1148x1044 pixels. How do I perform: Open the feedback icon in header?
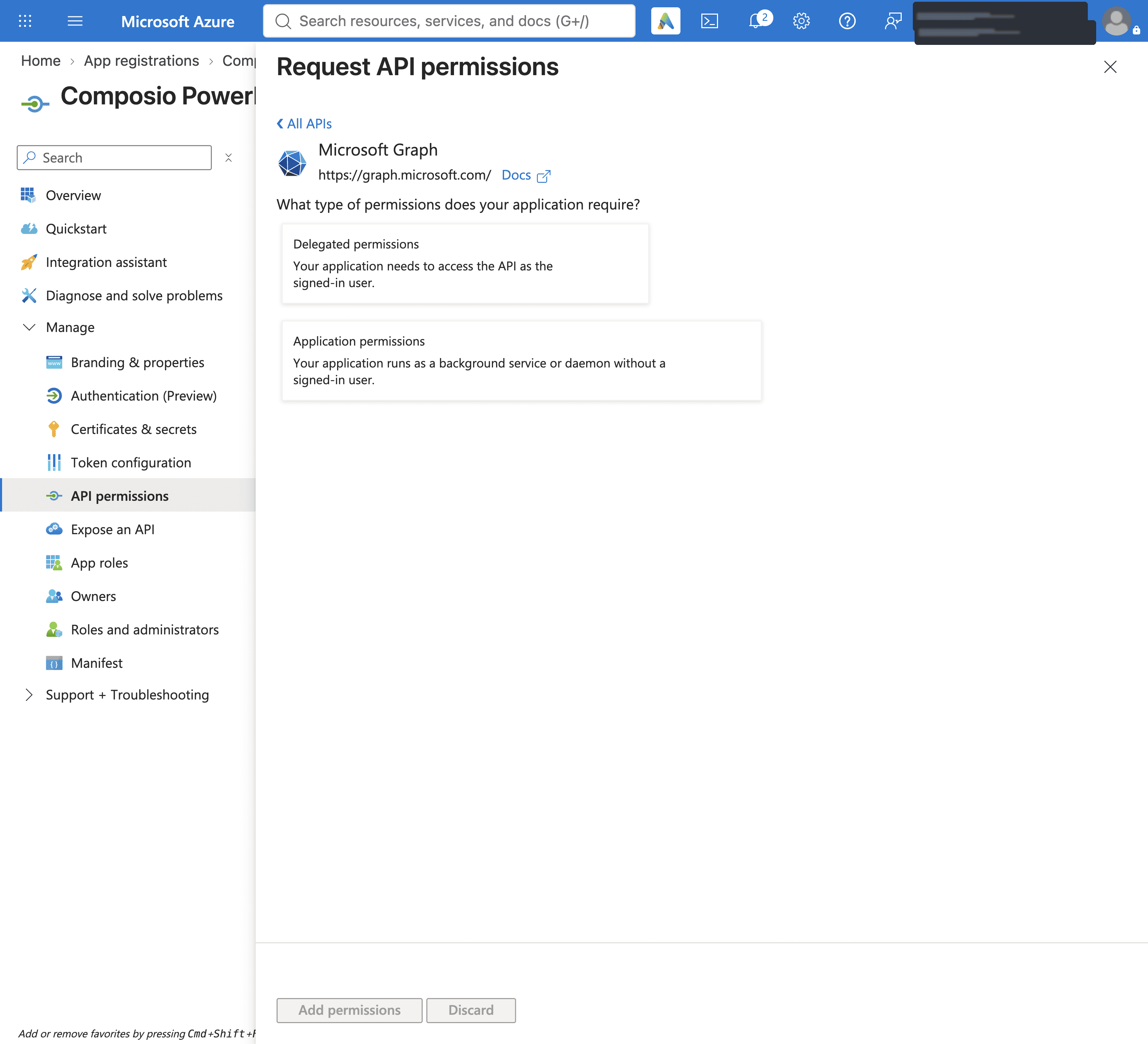pos(893,21)
